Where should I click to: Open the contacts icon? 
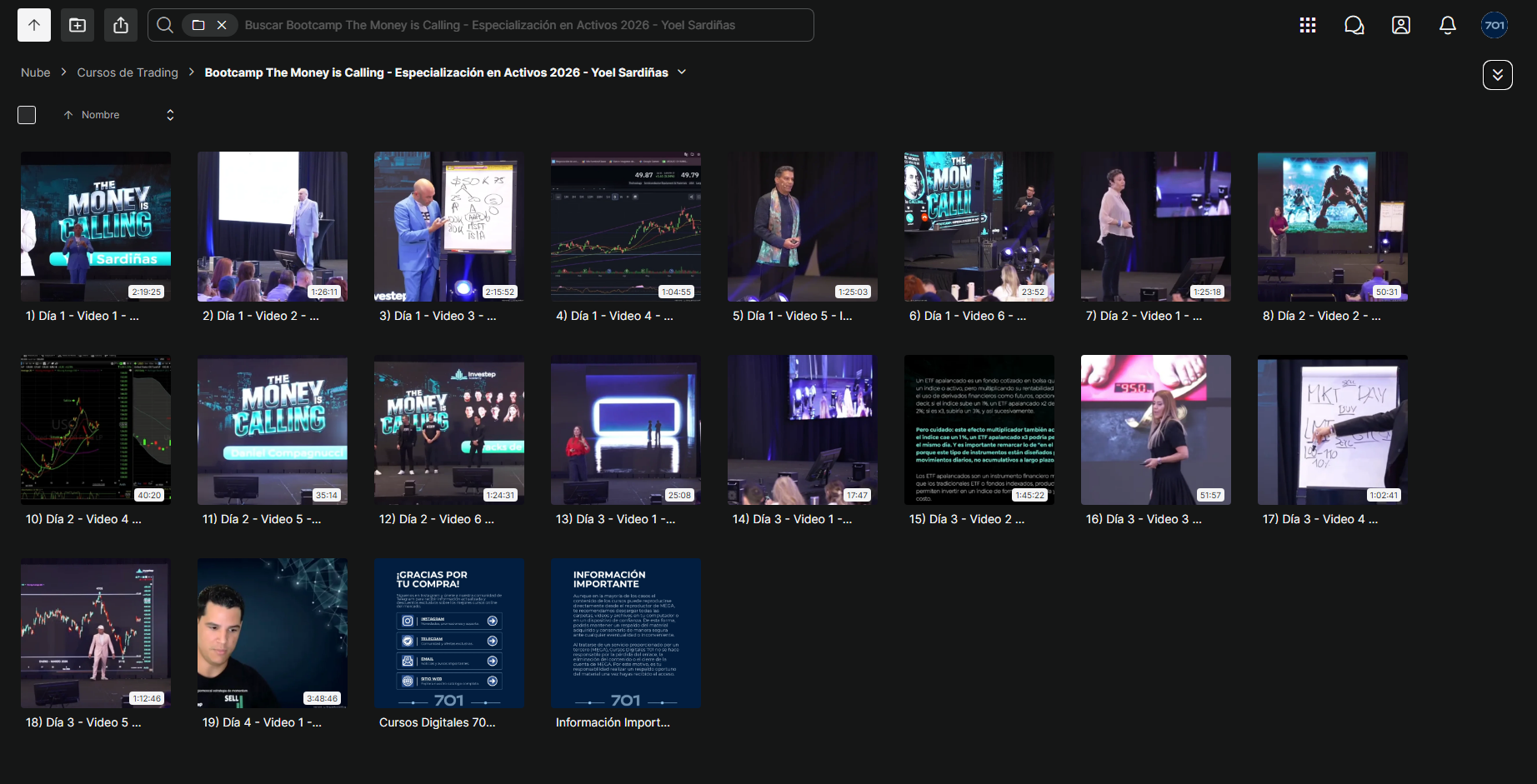point(1401,25)
